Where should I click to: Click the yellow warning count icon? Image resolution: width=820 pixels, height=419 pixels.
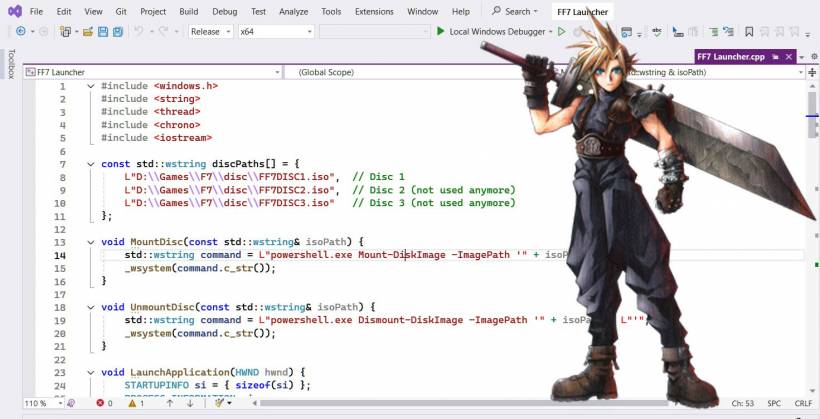click(x=132, y=403)
